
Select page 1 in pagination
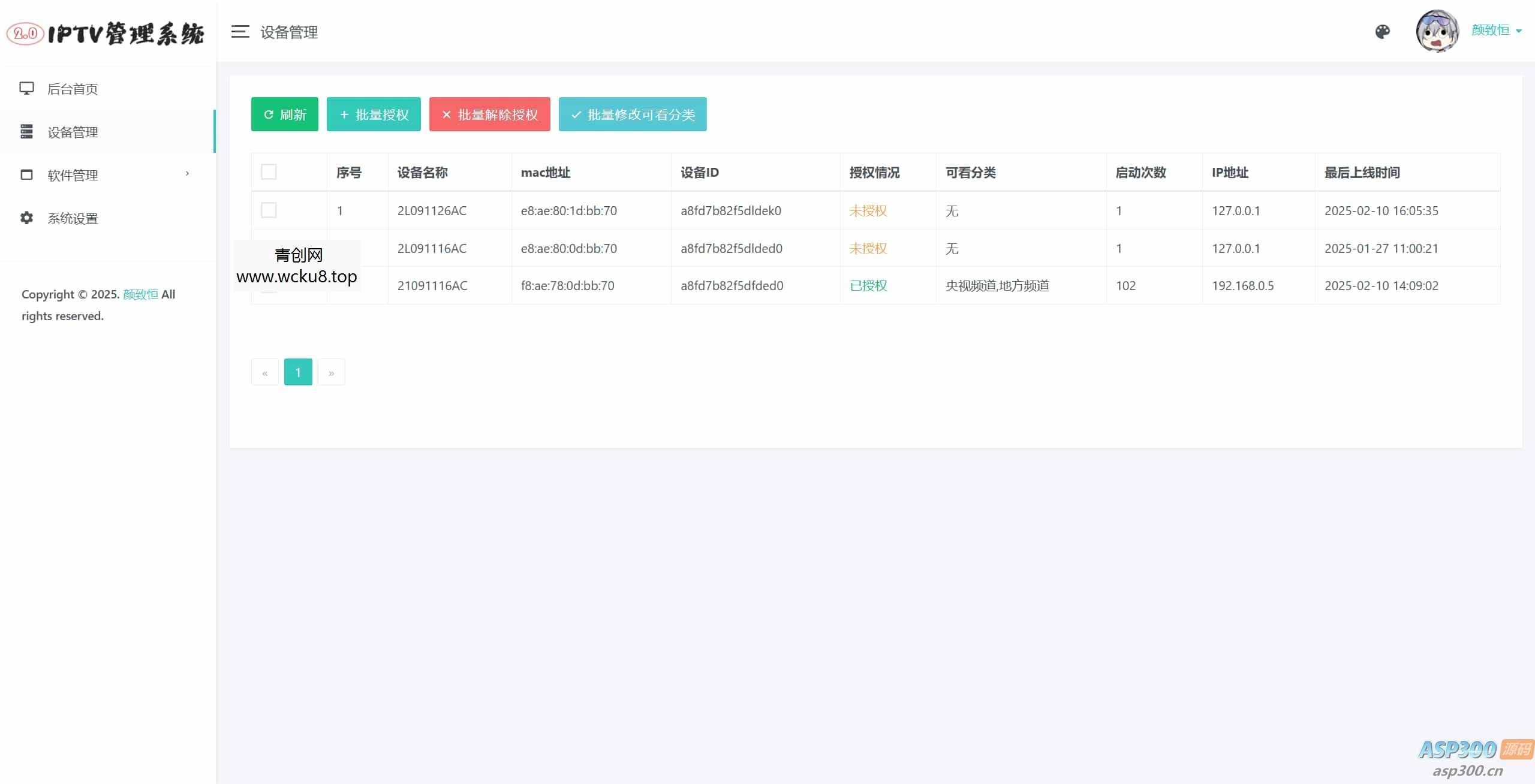click(298, 372)
